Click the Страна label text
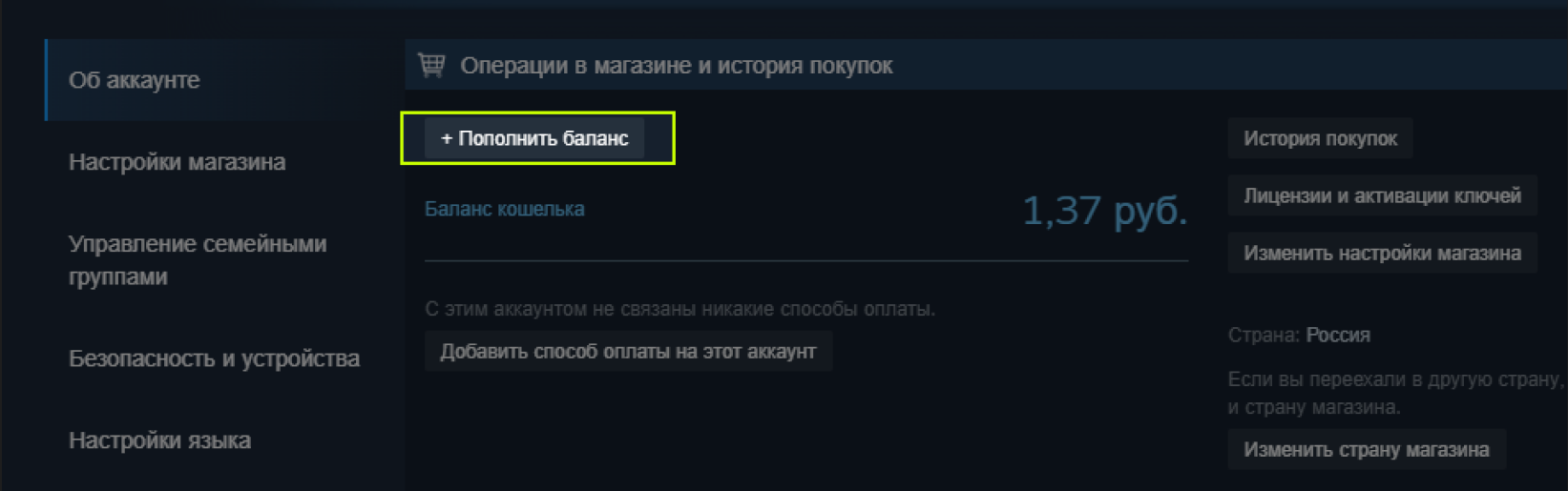 coord(1264,336)
